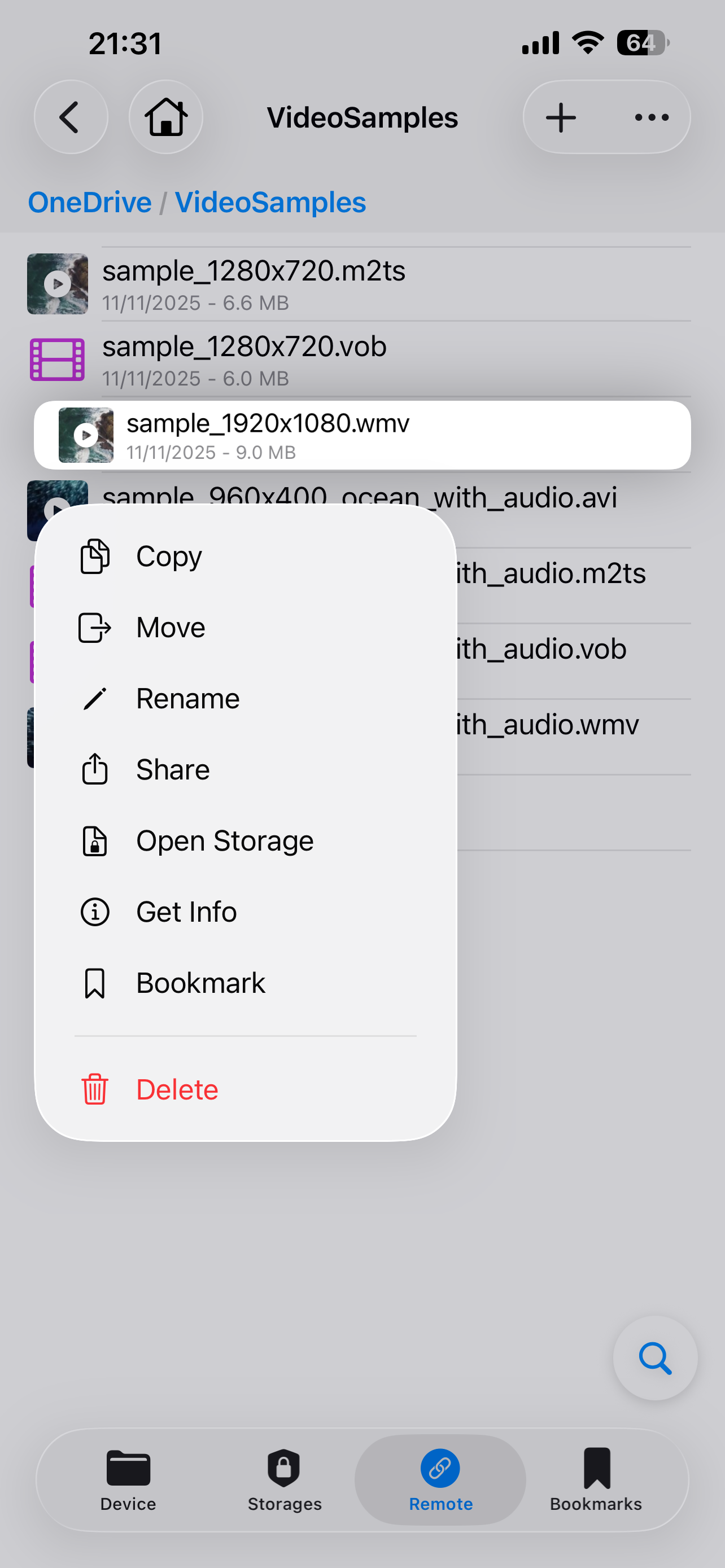
Task: Switch to the Device tab
Action: (x=128, y=1480)
